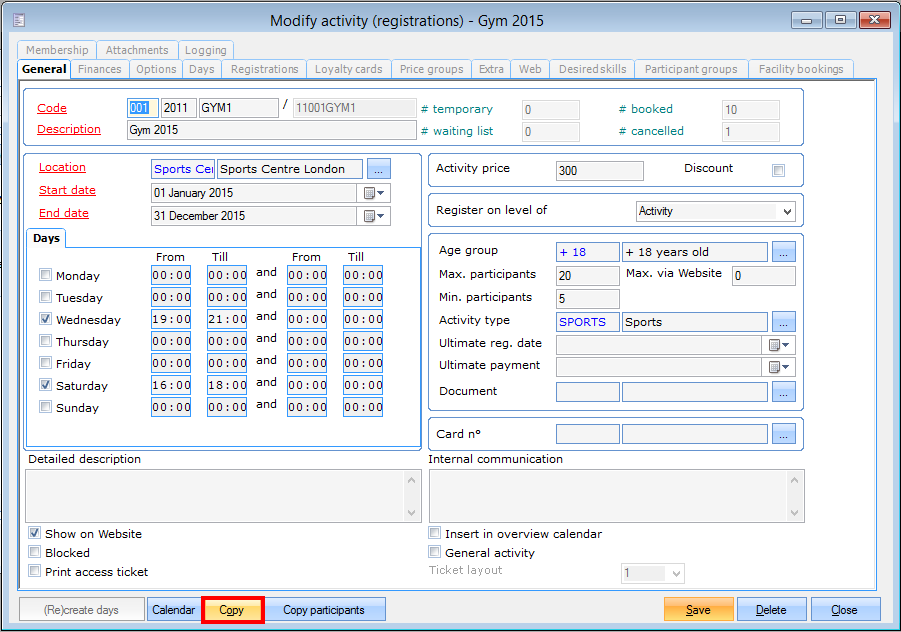Image resolution: width=901 pixels, height=632 pixels.
Task: Open the window system menu icon
Action: pos(19,19)
